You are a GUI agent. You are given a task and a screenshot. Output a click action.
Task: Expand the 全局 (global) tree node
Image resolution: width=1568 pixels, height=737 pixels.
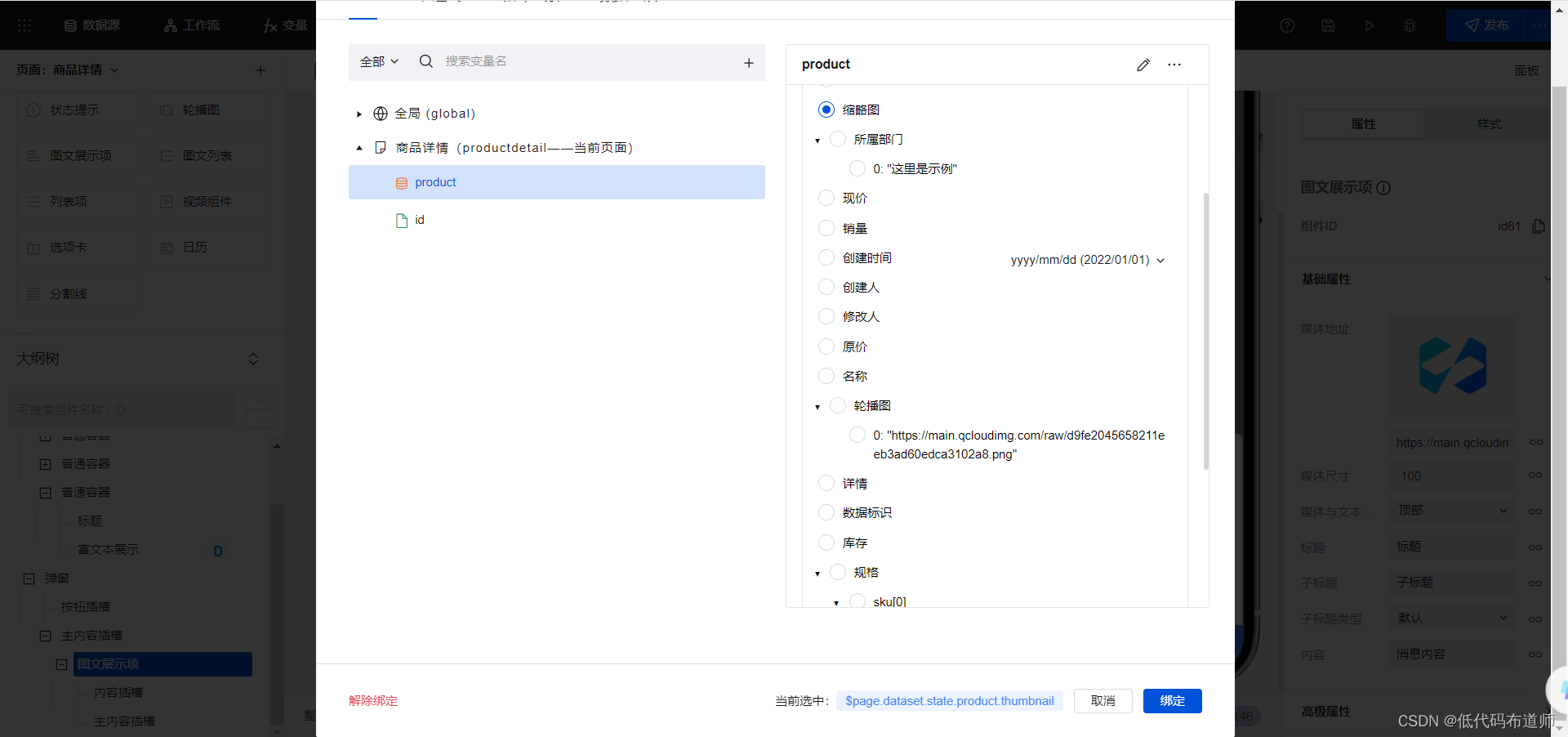pos(359,114)
